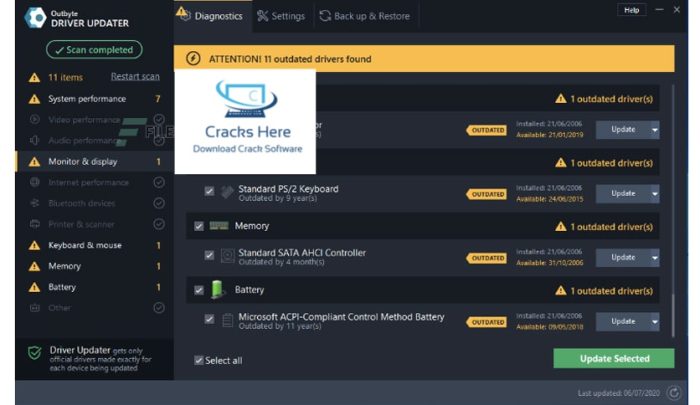
Task: Toggle the Select all checkbox
Action: tap(199, 360)
